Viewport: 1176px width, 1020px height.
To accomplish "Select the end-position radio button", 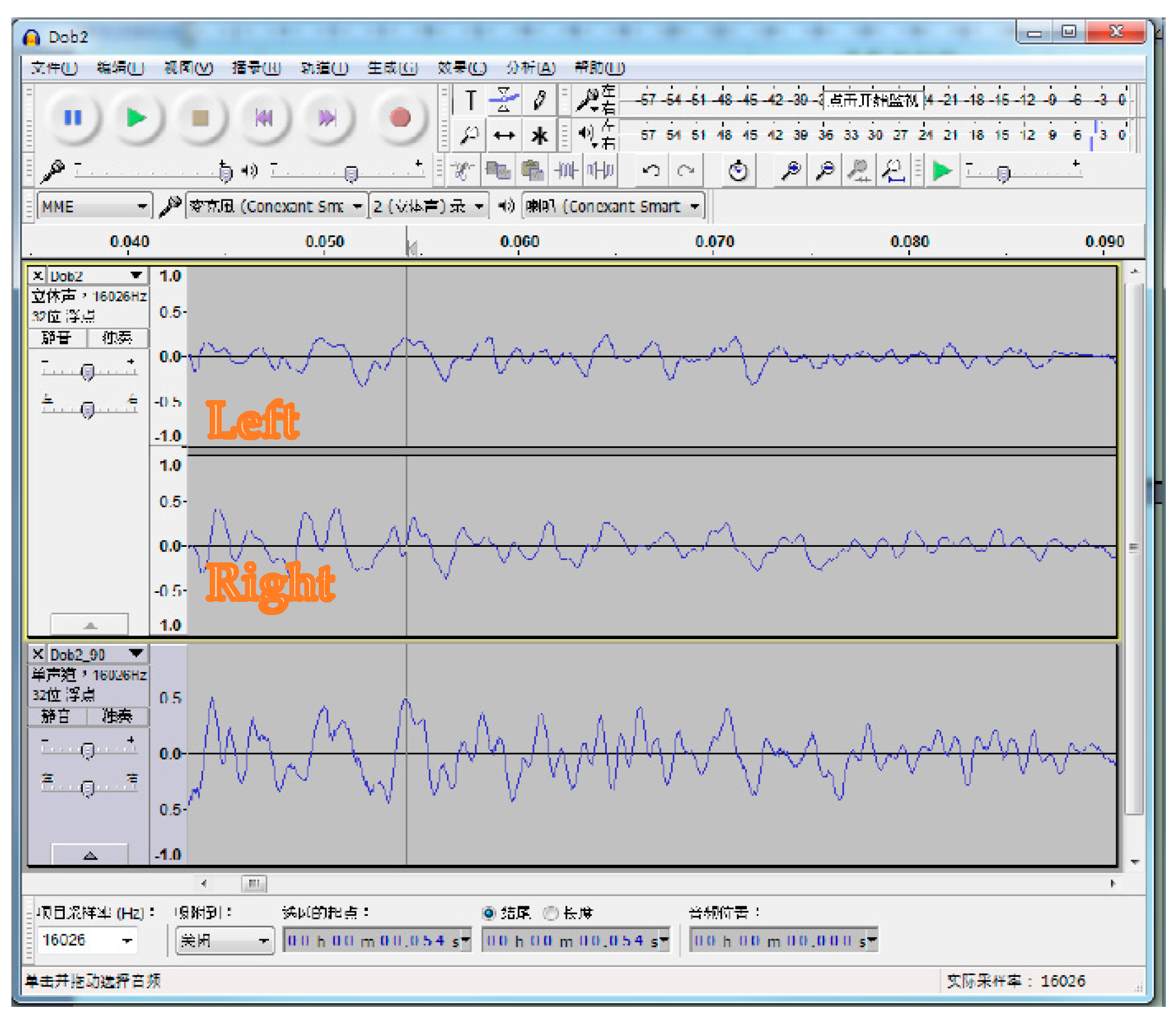I will click(489, 913).
